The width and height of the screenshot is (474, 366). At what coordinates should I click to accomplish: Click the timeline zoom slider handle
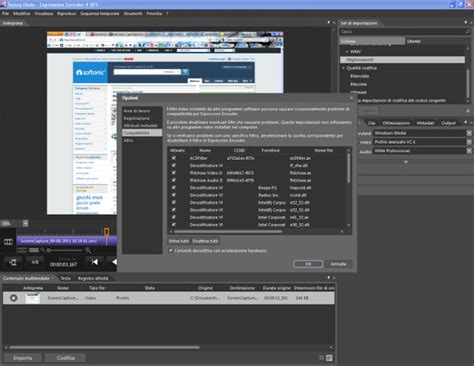tap(49, 250)
